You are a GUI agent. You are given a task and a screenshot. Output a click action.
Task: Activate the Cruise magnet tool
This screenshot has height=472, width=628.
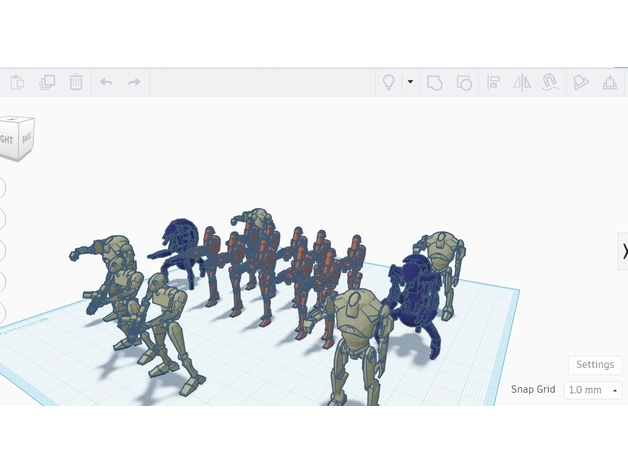coord(549,83)
